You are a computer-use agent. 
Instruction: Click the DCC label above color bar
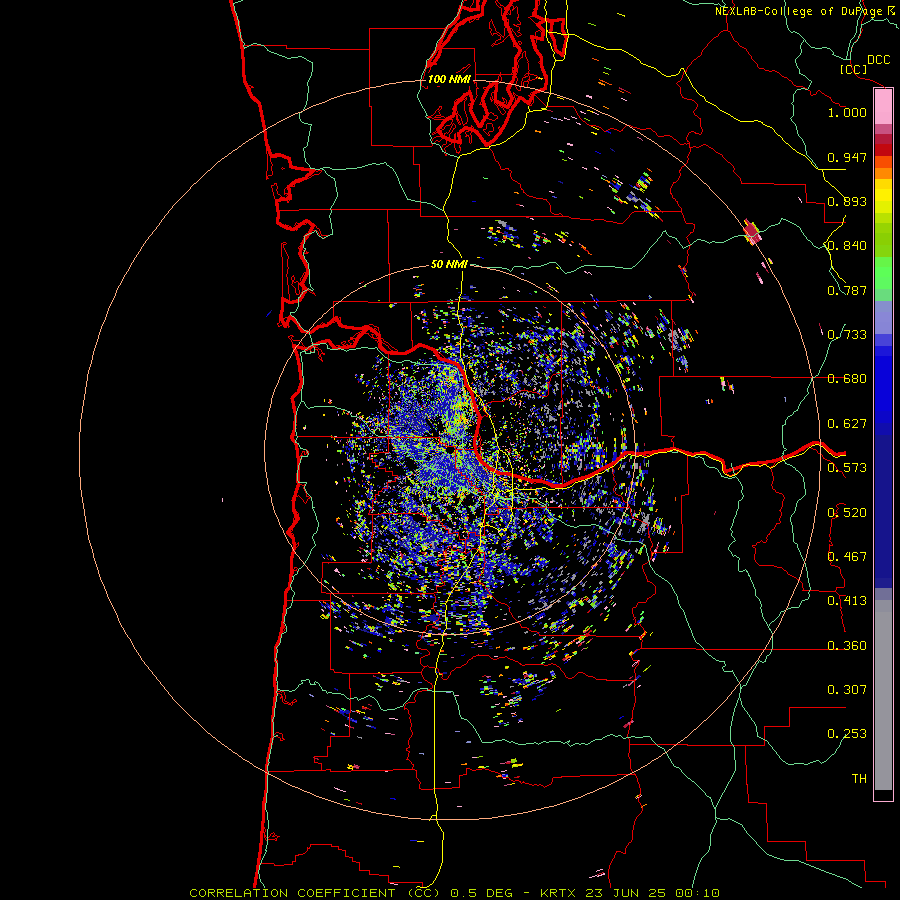click(x=878, y=60)
